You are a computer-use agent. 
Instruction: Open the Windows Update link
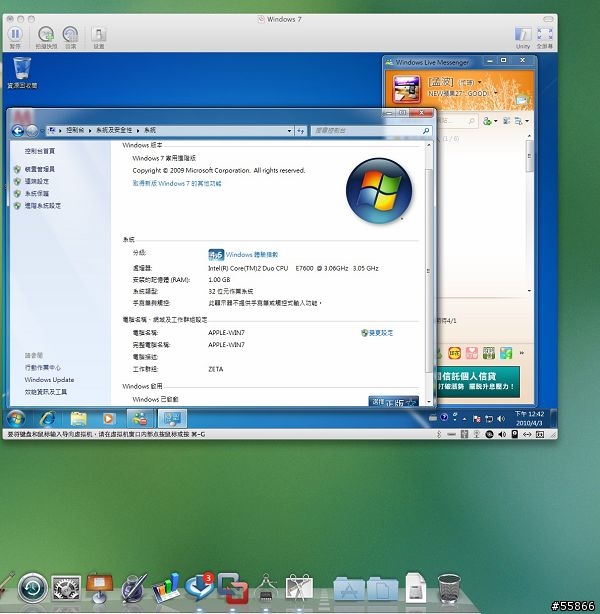coord(49,379)
